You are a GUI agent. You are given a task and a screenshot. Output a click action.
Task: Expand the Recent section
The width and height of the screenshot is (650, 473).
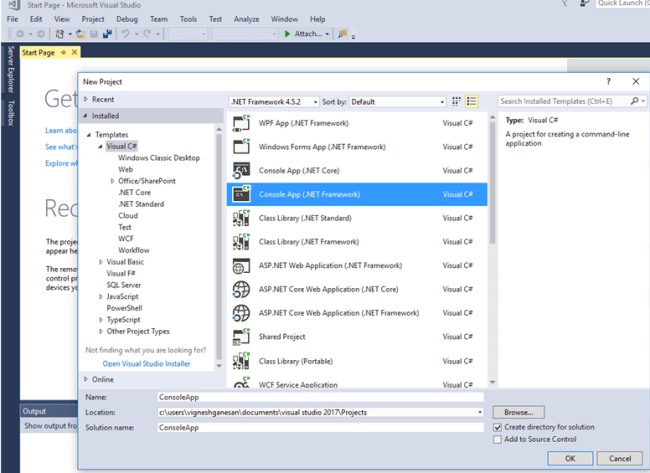(x=86, y=99)
